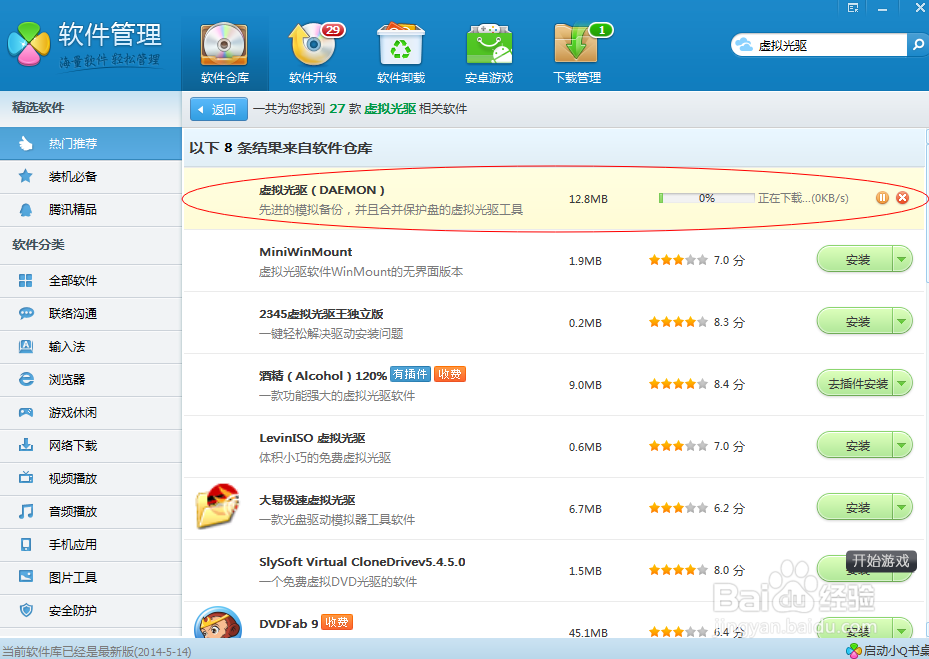Click the 装机必备 star icon
The image size is (929, 659).
coord(25,176)
